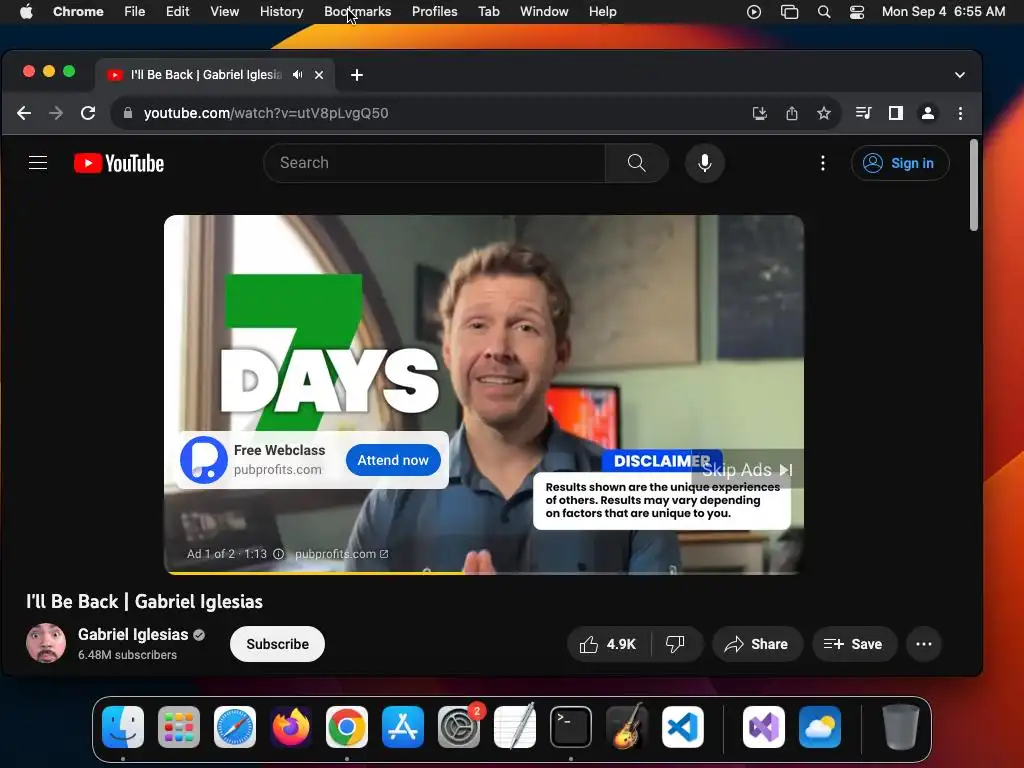The image size is (1024, 768).
Task: Bookmark this page with star icon
Action: coord(824,113)
